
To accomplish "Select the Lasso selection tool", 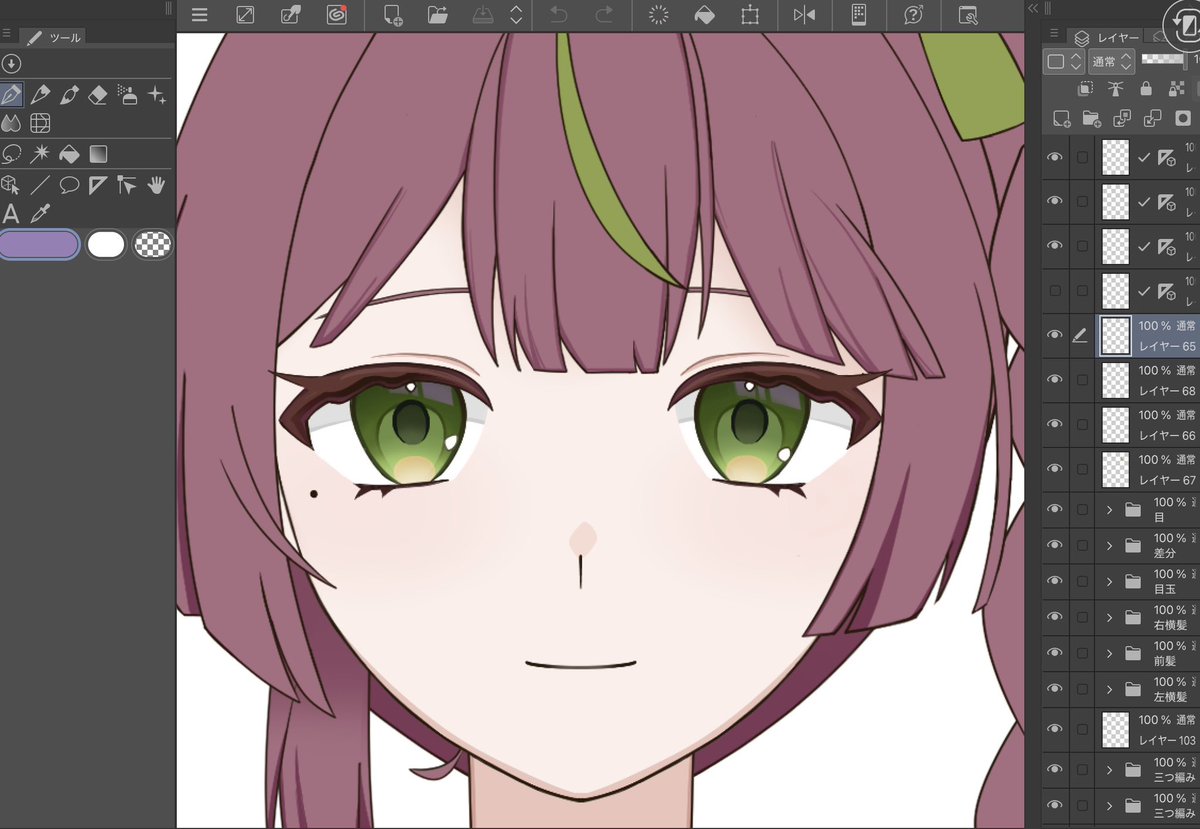I will point(11,154).
